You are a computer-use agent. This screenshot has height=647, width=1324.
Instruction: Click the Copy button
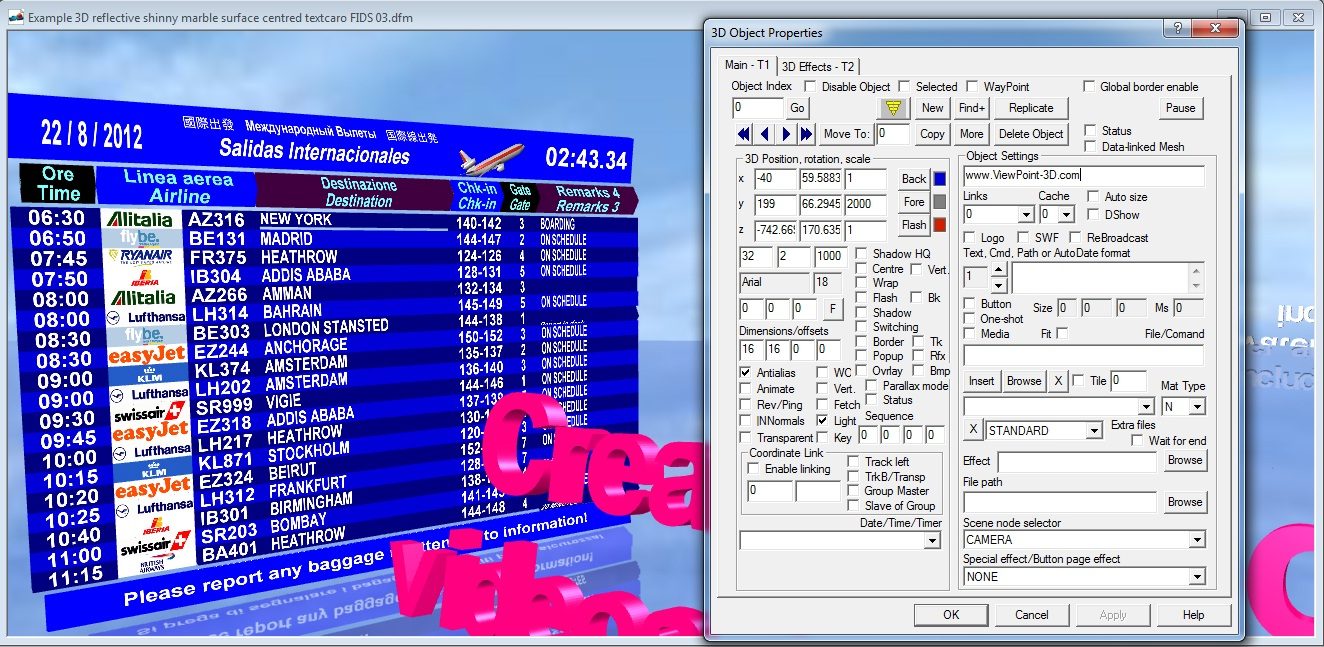tap(932, 134)
